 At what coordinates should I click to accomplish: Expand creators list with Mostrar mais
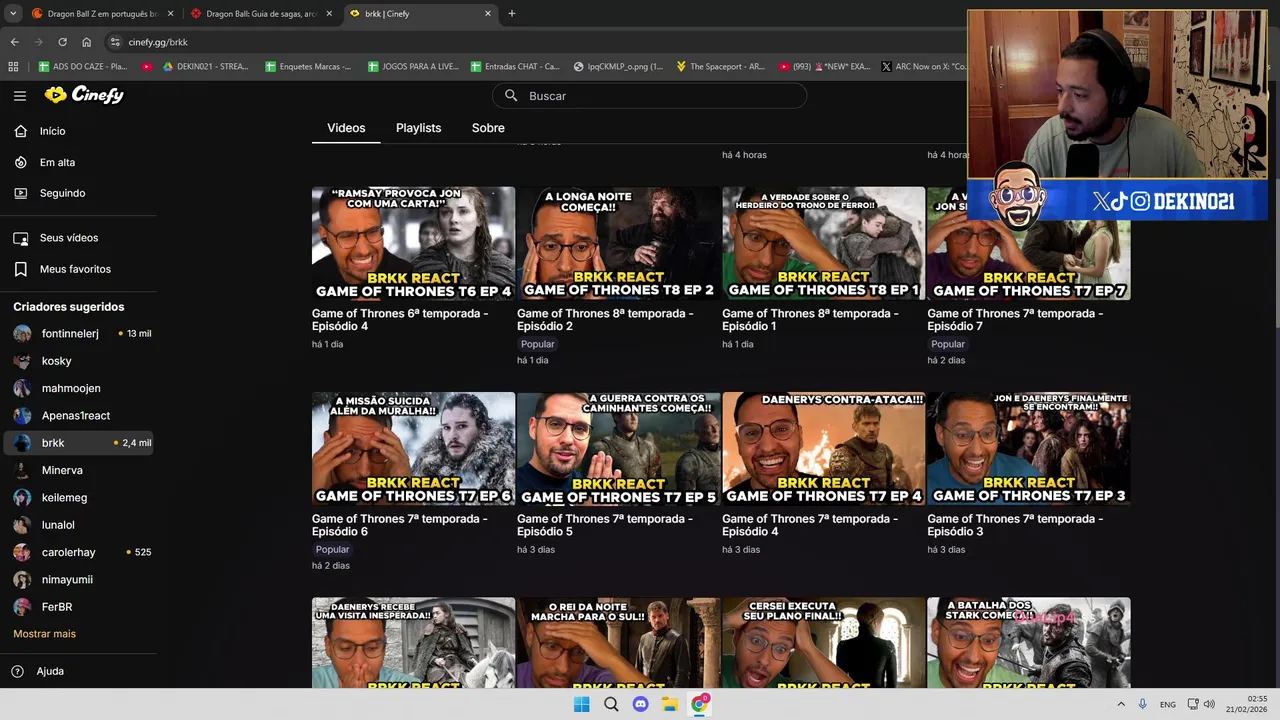pyautogui.click(x=44, y=634)
